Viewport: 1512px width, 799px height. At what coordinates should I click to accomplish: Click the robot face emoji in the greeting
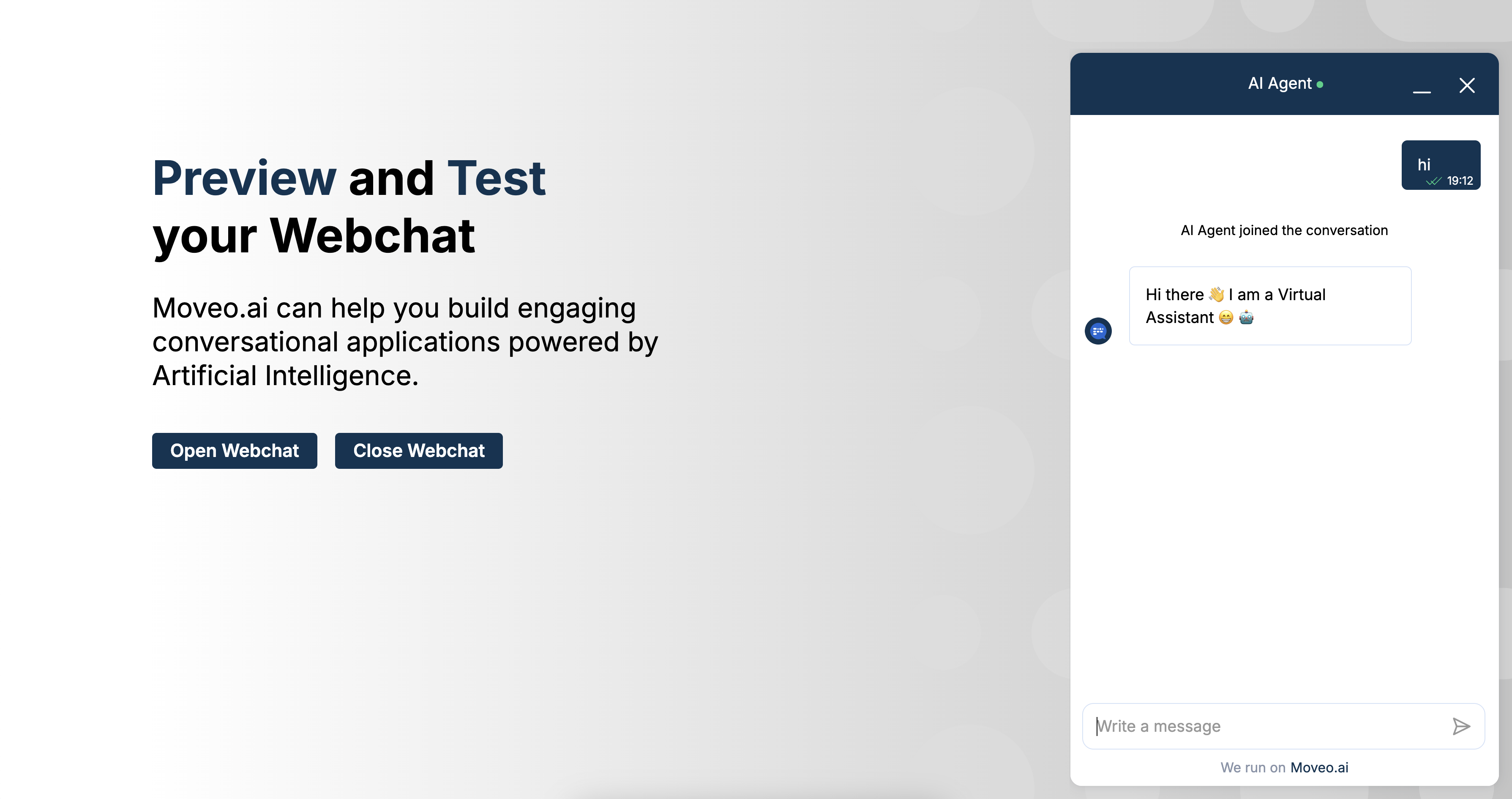tap(1246, 317)
